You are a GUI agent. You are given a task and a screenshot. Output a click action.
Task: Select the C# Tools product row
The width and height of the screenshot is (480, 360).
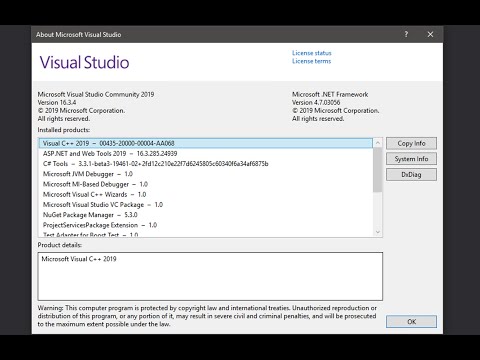tap(206, 164)
